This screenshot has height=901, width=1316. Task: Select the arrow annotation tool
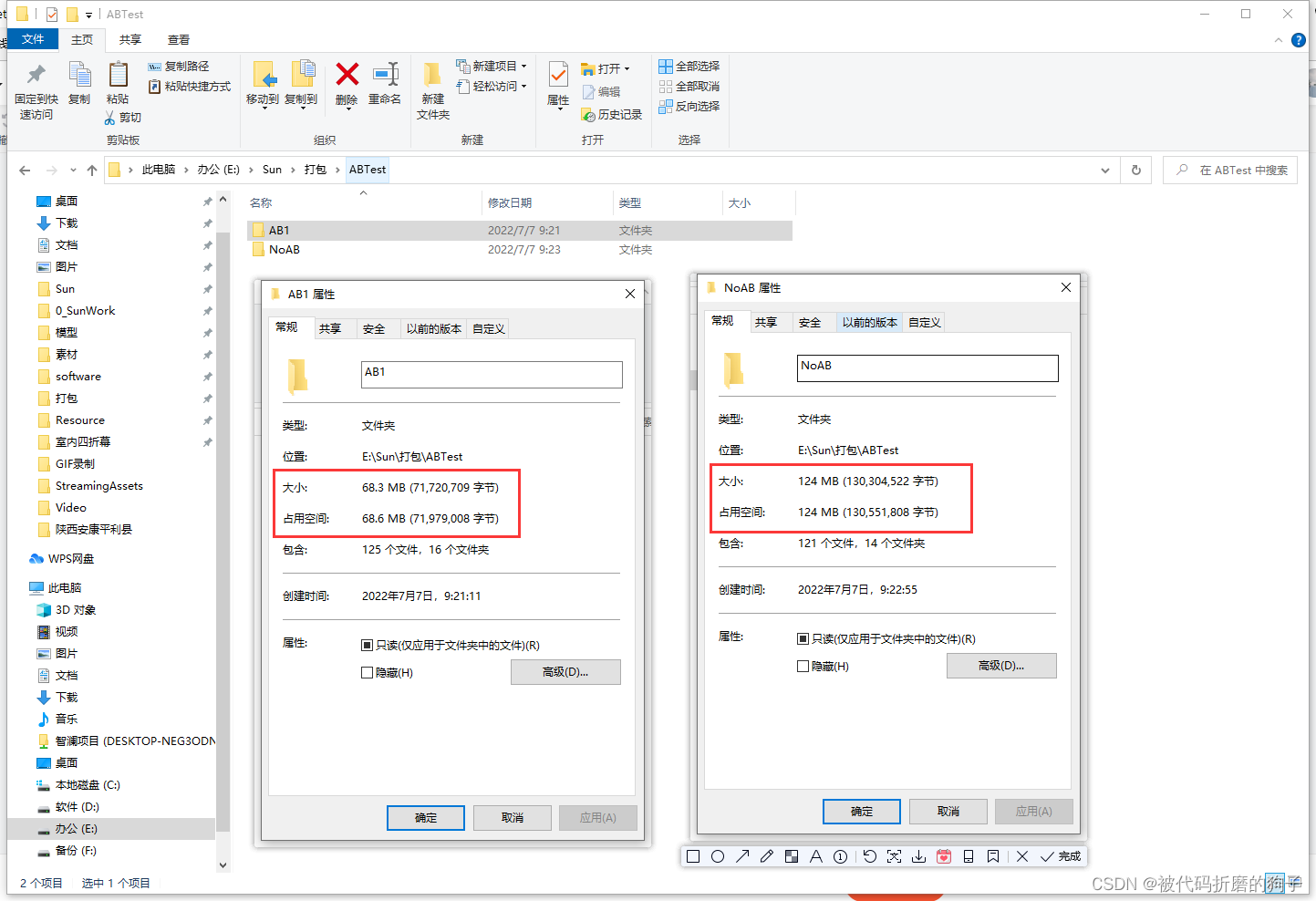tap(742, 856)
